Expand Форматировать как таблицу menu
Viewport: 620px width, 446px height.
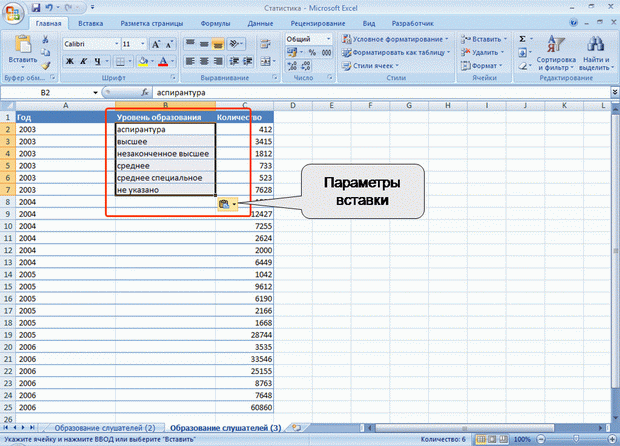pos(396,52)
